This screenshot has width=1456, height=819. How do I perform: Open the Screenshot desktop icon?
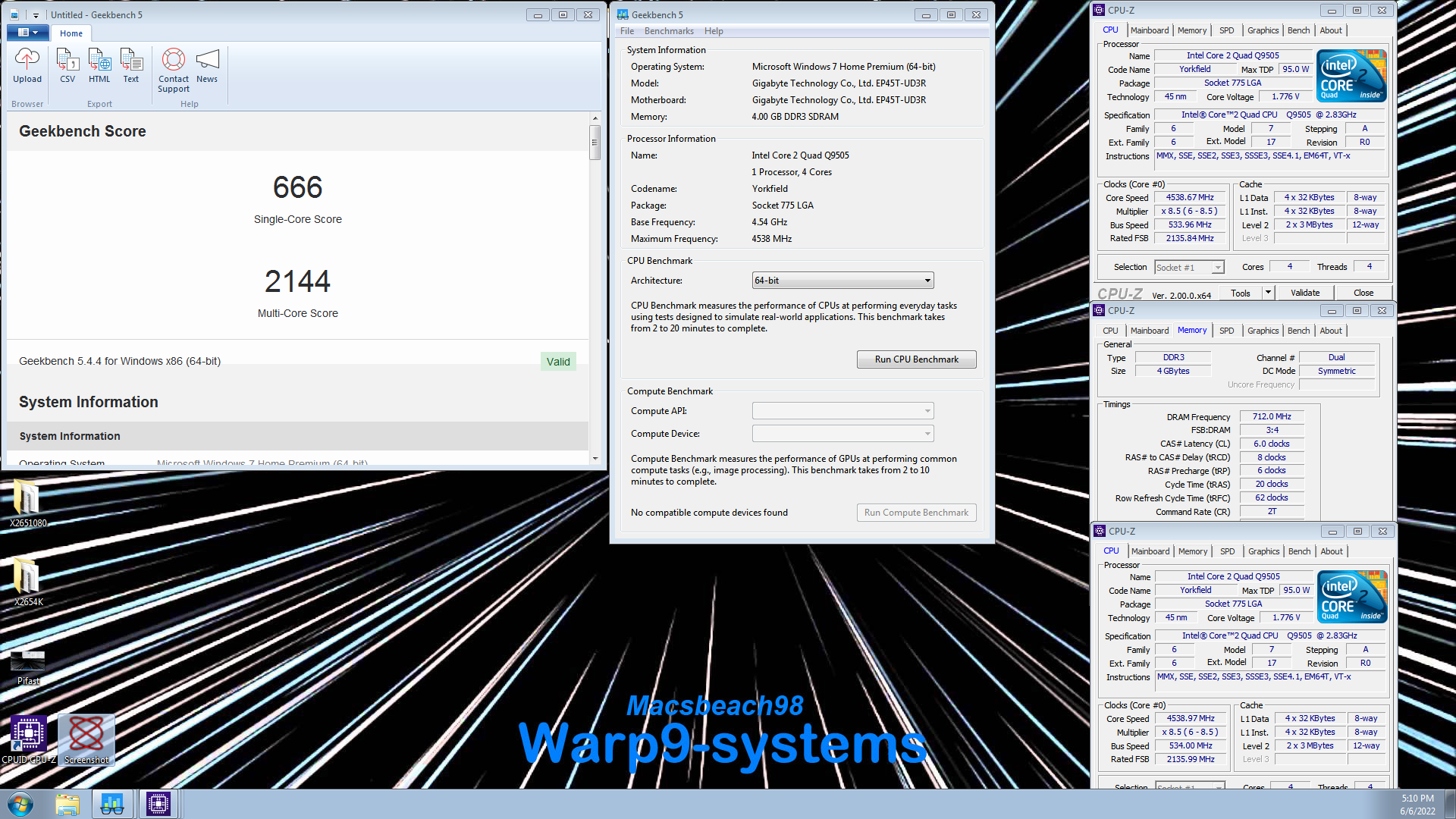coord(86,740)
